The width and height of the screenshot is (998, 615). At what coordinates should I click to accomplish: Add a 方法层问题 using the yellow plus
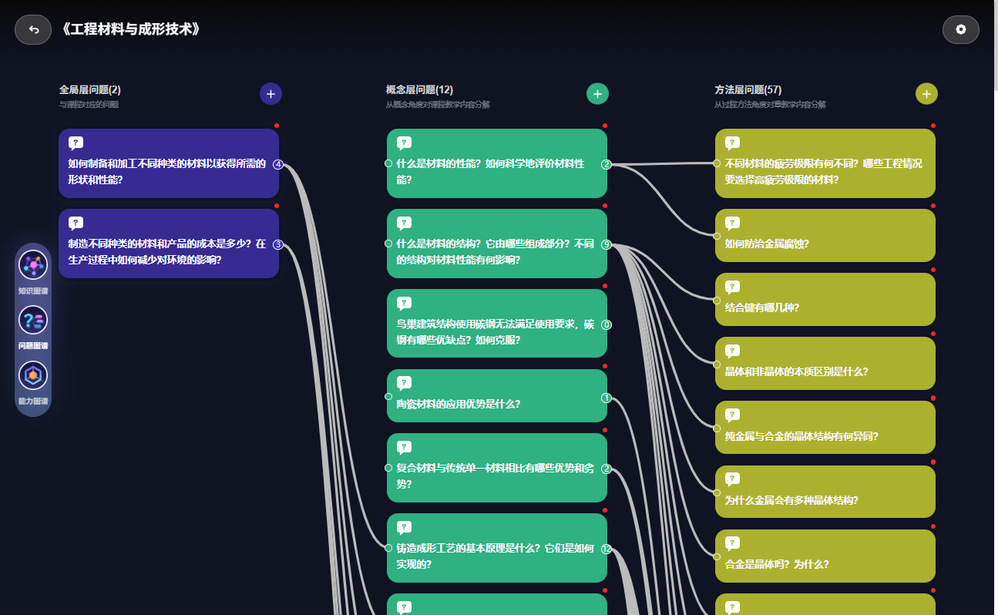point(926,94)
